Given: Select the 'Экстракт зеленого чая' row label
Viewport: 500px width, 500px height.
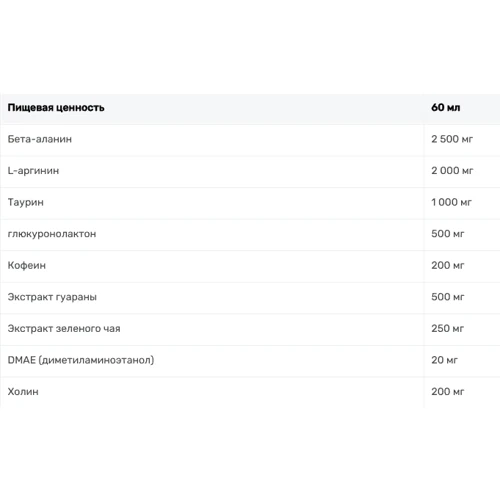Looking at the screenshot, I should 64,329.
